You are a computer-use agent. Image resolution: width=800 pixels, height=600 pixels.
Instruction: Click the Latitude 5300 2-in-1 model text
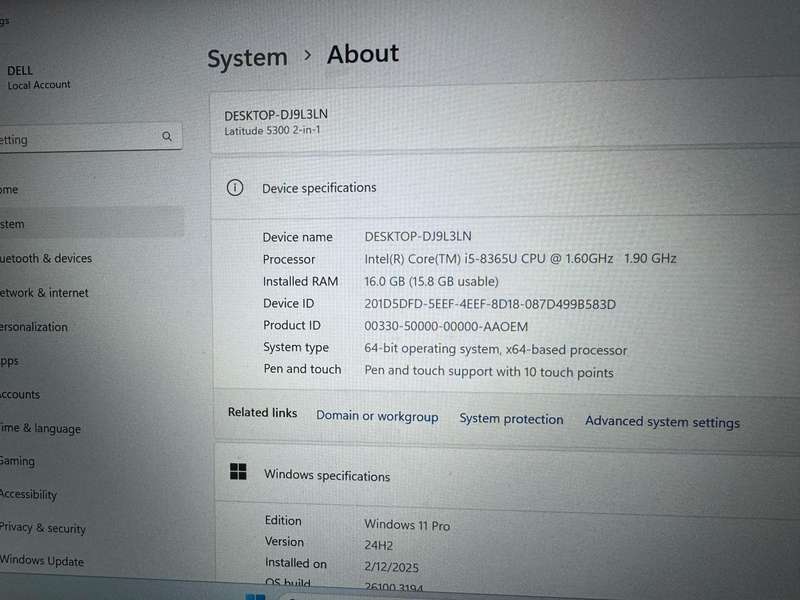(272, 131)
